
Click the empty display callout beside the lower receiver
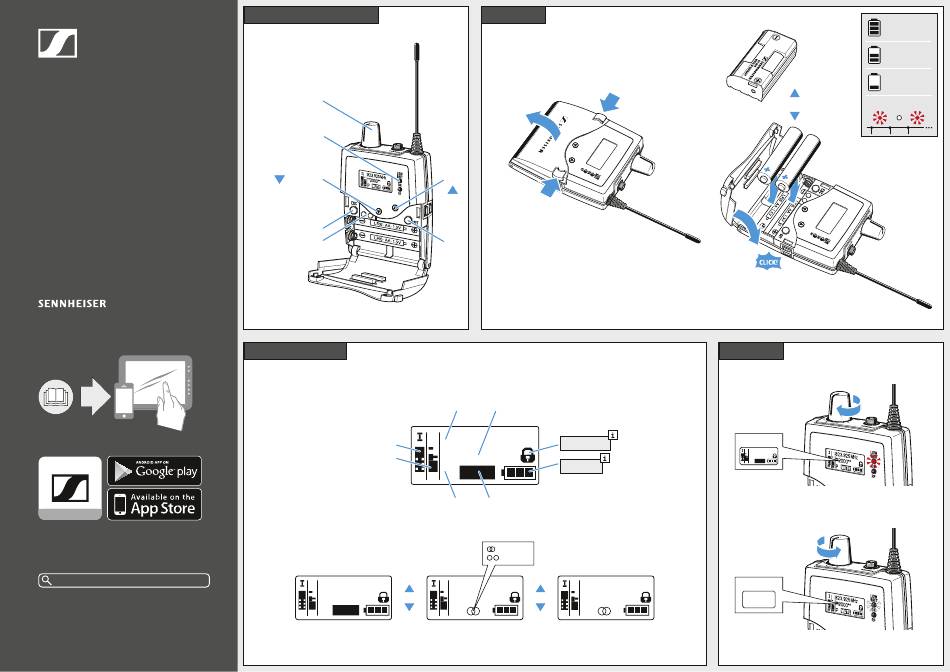point(759,595)
